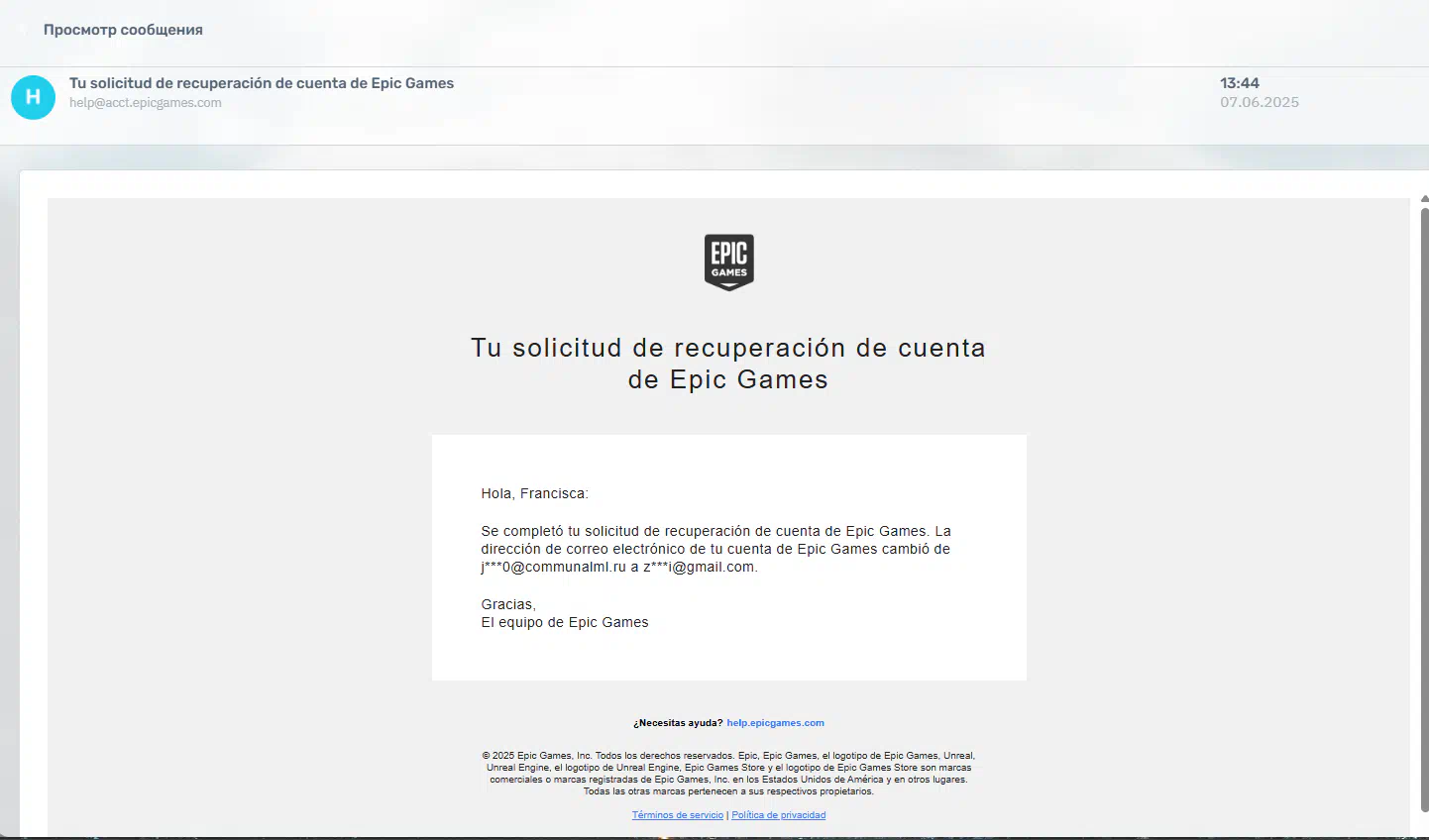This screenshot has height=840, width=1429.
Task: Click the message time "13:44"
Action: tap(1240, 83)
